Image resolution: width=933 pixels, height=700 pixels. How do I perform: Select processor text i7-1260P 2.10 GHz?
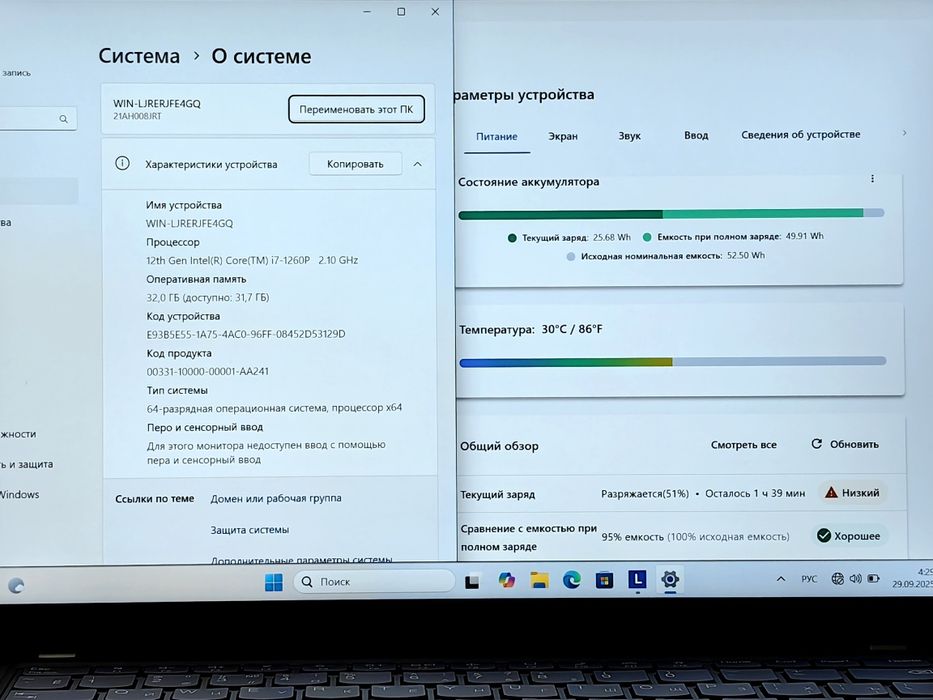252,260
